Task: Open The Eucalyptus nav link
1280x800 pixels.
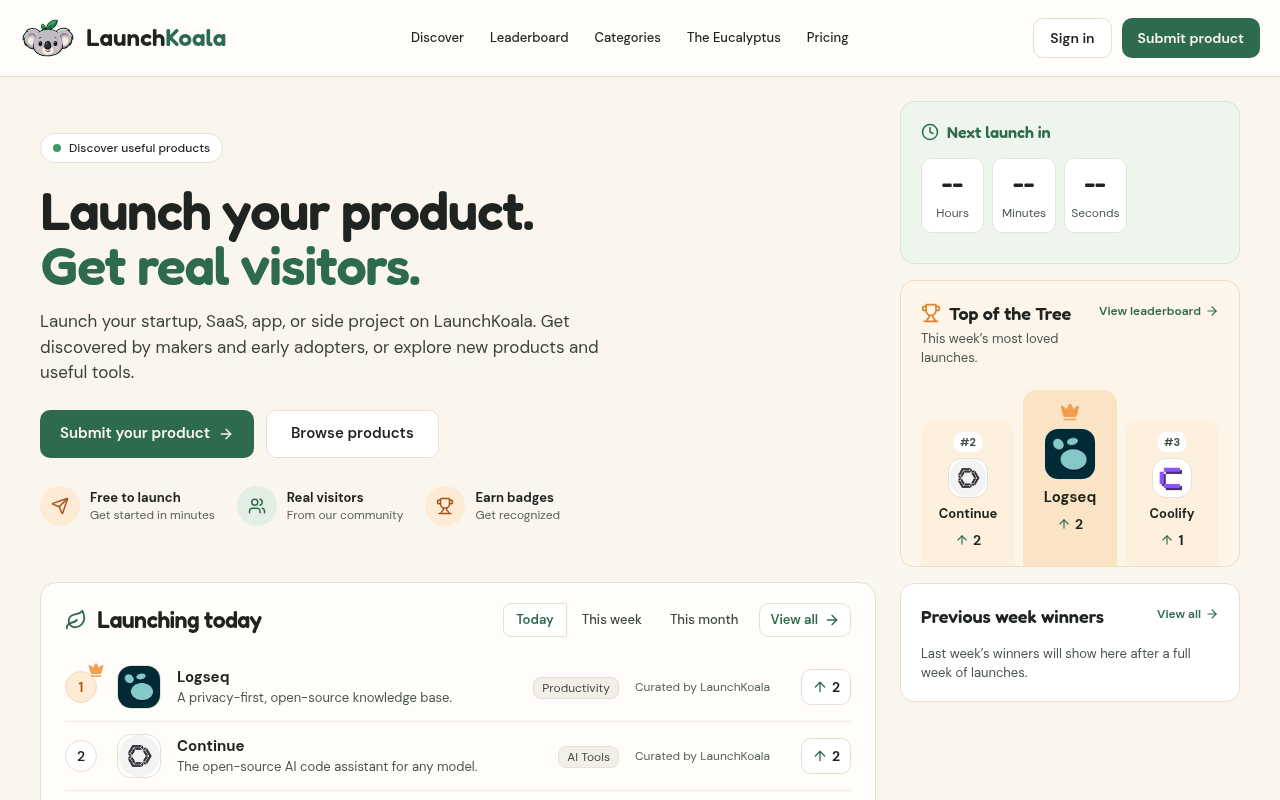Action: [x=733, y=38]
